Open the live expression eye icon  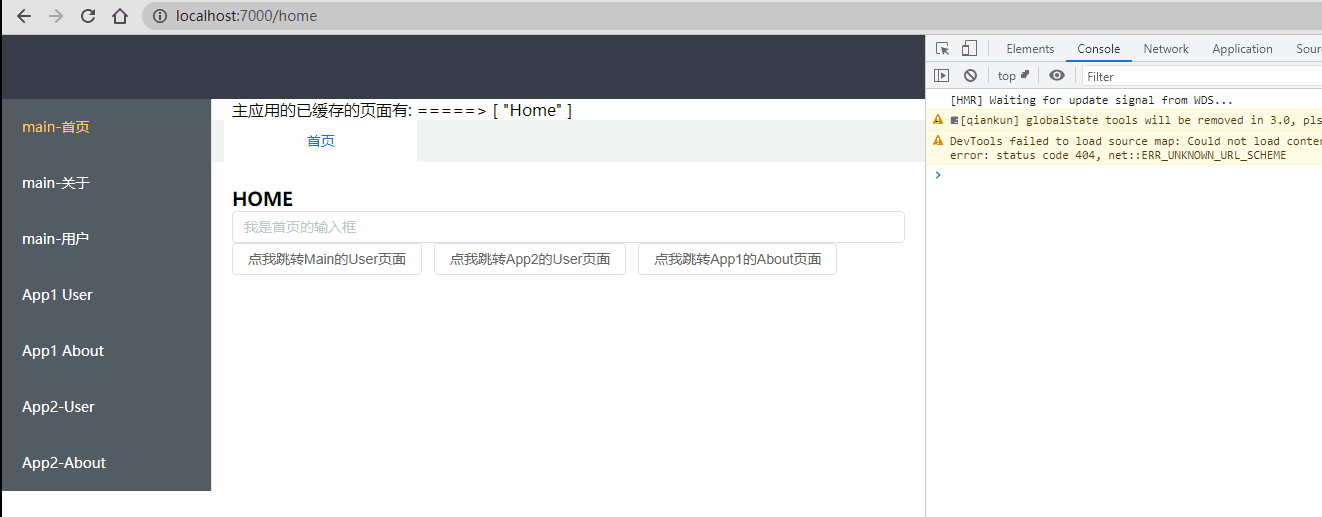tap(1057, 75)
